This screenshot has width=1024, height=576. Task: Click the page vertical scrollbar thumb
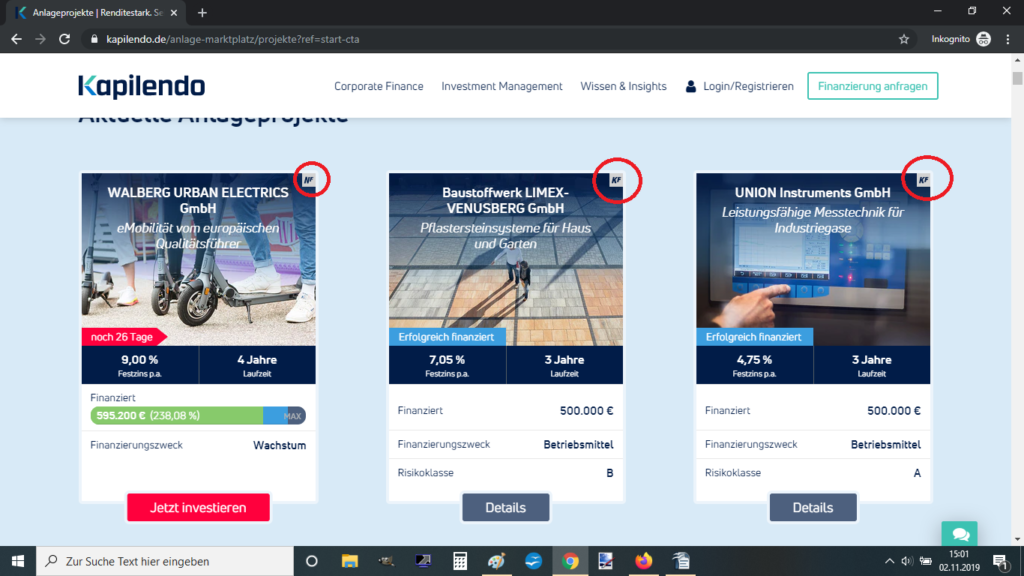1017,78
